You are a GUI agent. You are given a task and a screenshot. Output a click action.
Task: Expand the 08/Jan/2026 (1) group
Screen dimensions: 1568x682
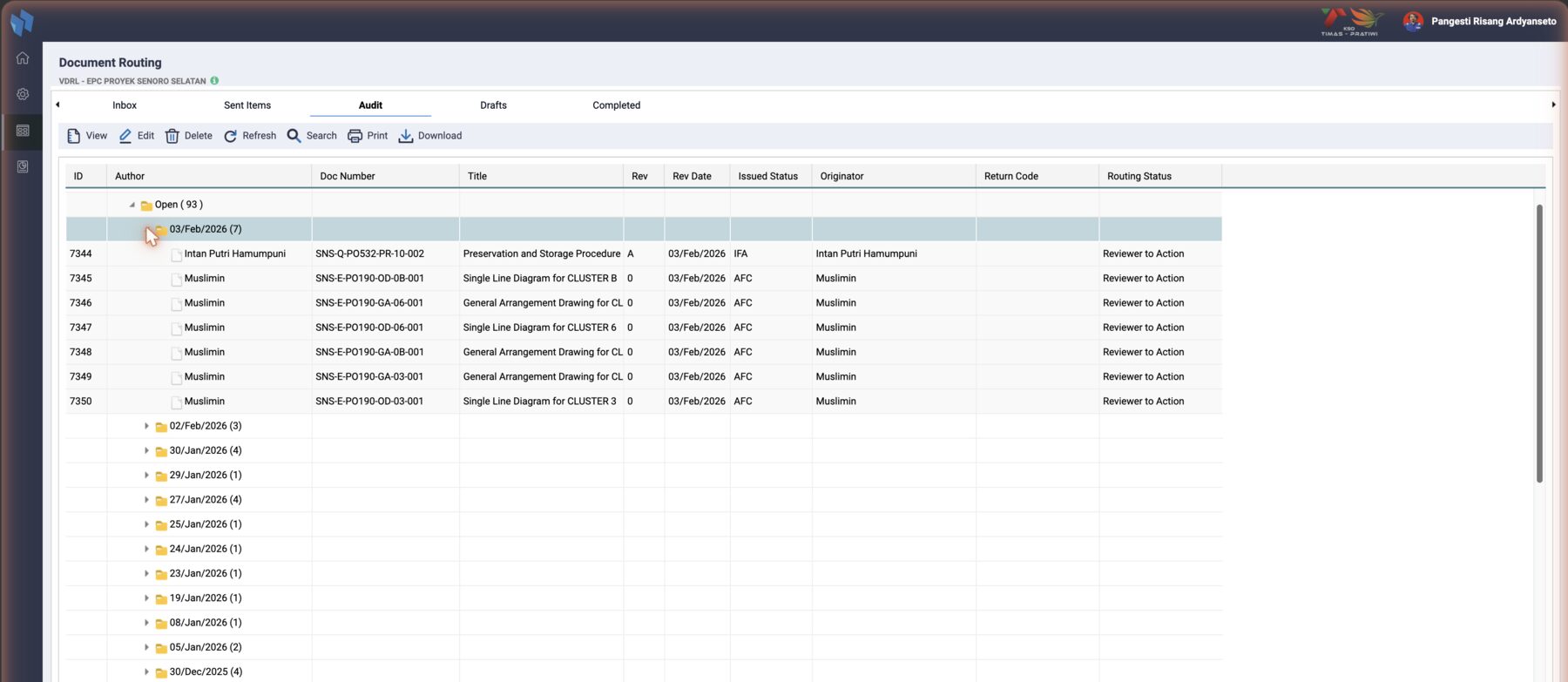(146, 623)
